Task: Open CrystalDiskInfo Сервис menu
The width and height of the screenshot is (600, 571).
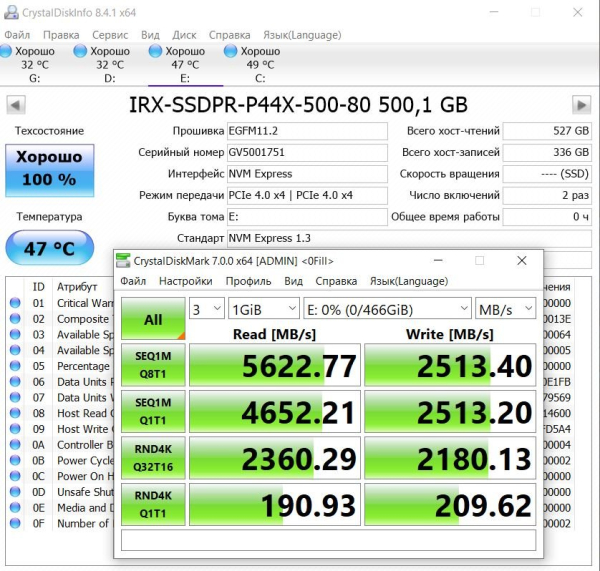Action: coord(110,35)
